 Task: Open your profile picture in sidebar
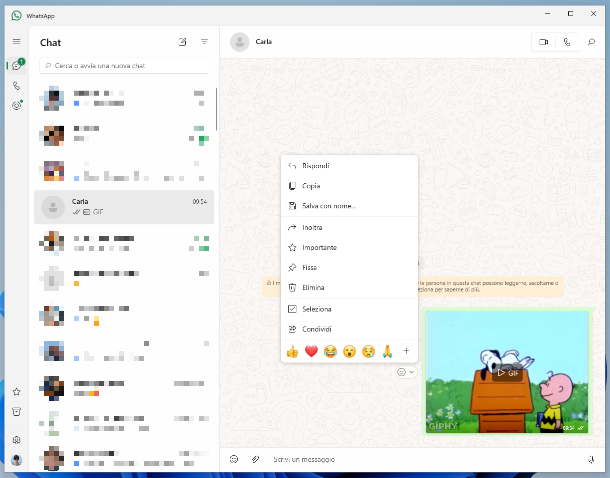pos(16,460)
